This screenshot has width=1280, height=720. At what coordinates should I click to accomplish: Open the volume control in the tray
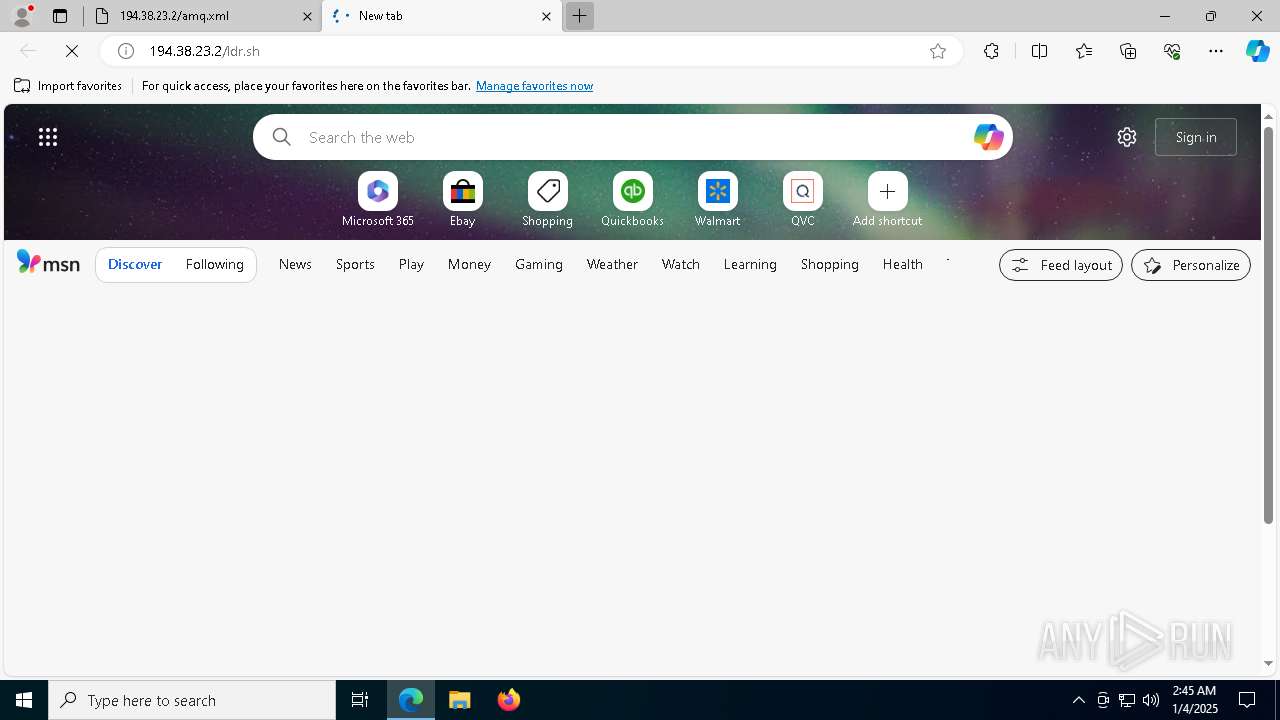(1151, 700)
